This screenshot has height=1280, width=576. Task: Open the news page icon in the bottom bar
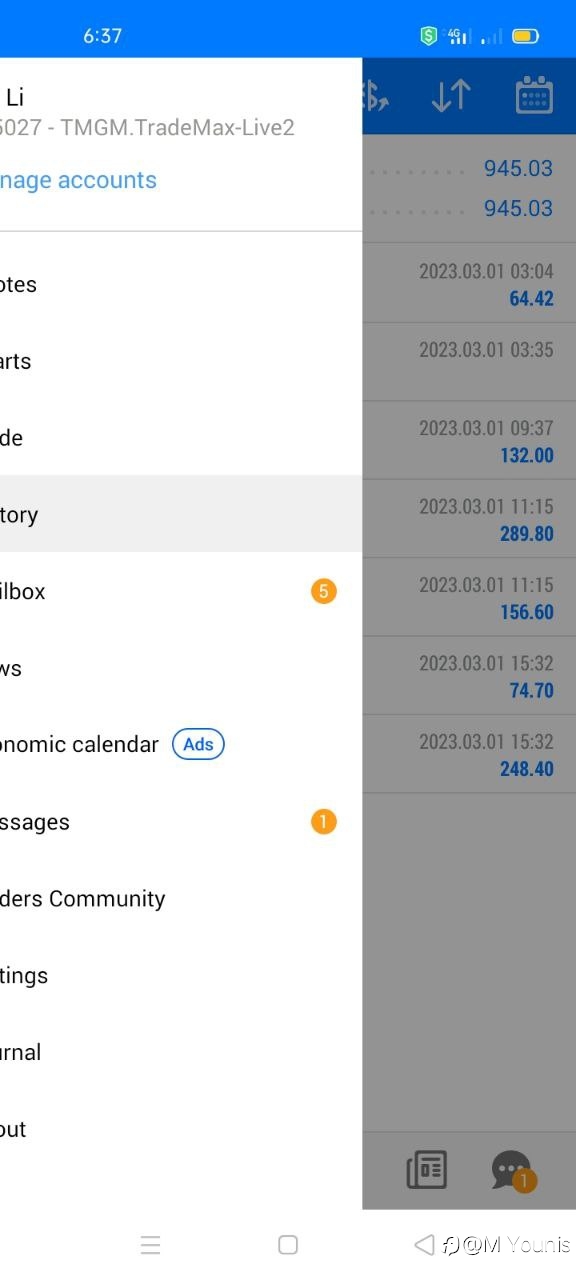(x=427, y=1169)
